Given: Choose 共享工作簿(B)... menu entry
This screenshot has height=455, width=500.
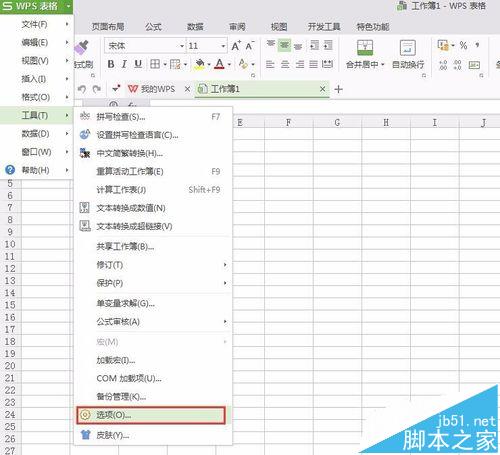Looking at the screenshot, I should coord(153,247).
